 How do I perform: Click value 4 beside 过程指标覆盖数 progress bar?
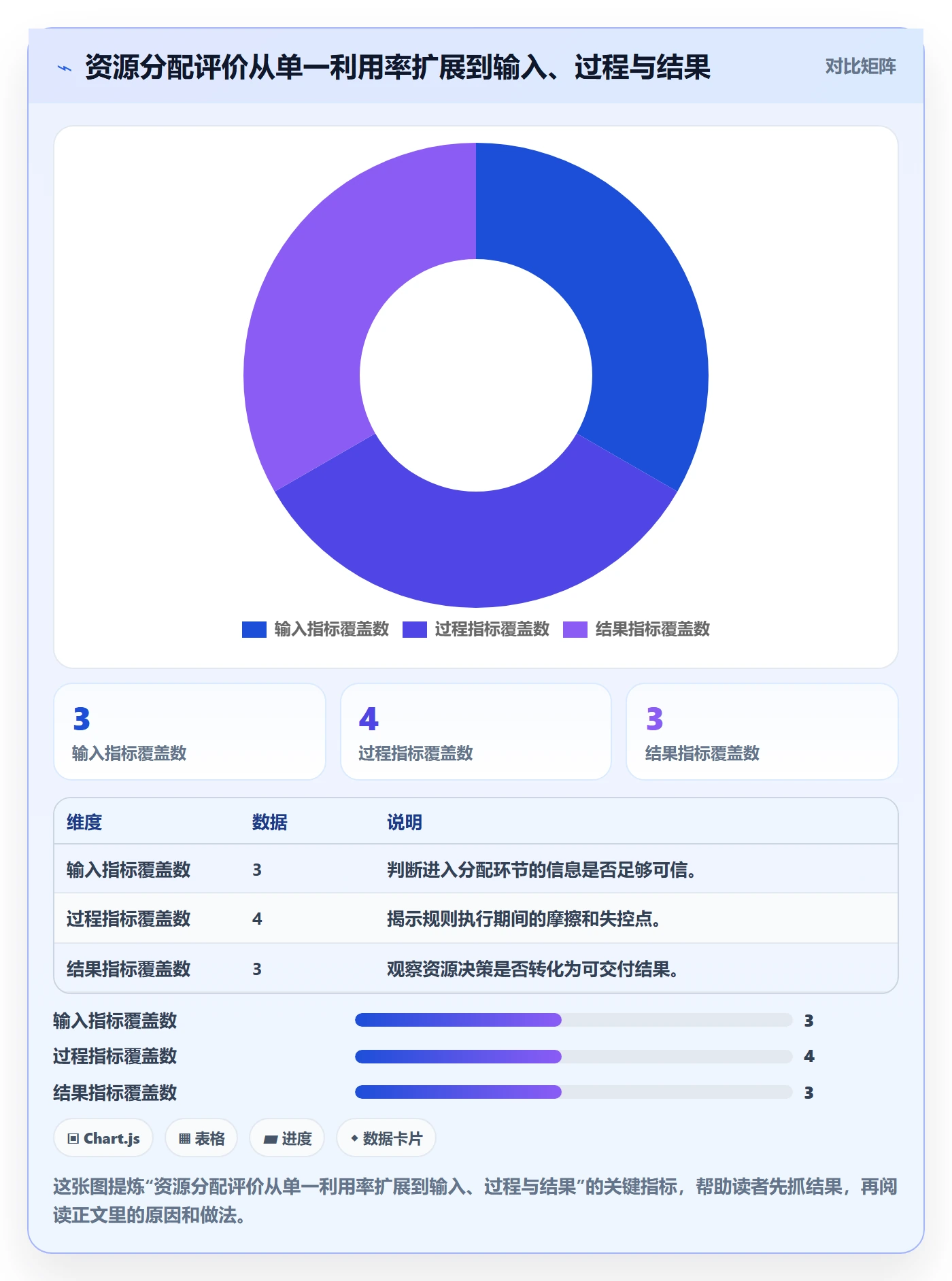tap(809, 1056)
